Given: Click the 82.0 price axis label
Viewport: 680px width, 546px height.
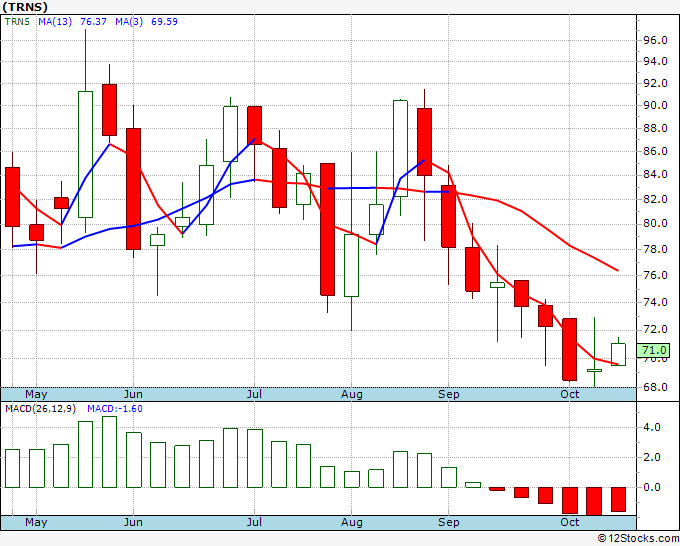Looking at the screenshot, I should click(655, 199).
